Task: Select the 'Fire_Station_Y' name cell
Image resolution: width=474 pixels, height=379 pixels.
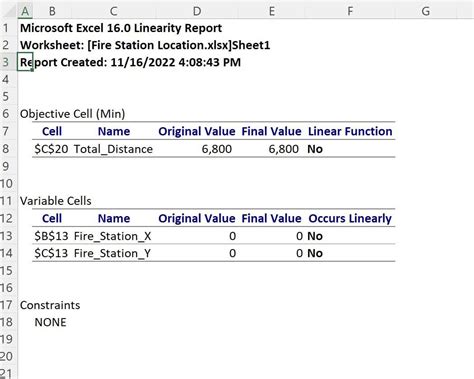Action: 112,253
